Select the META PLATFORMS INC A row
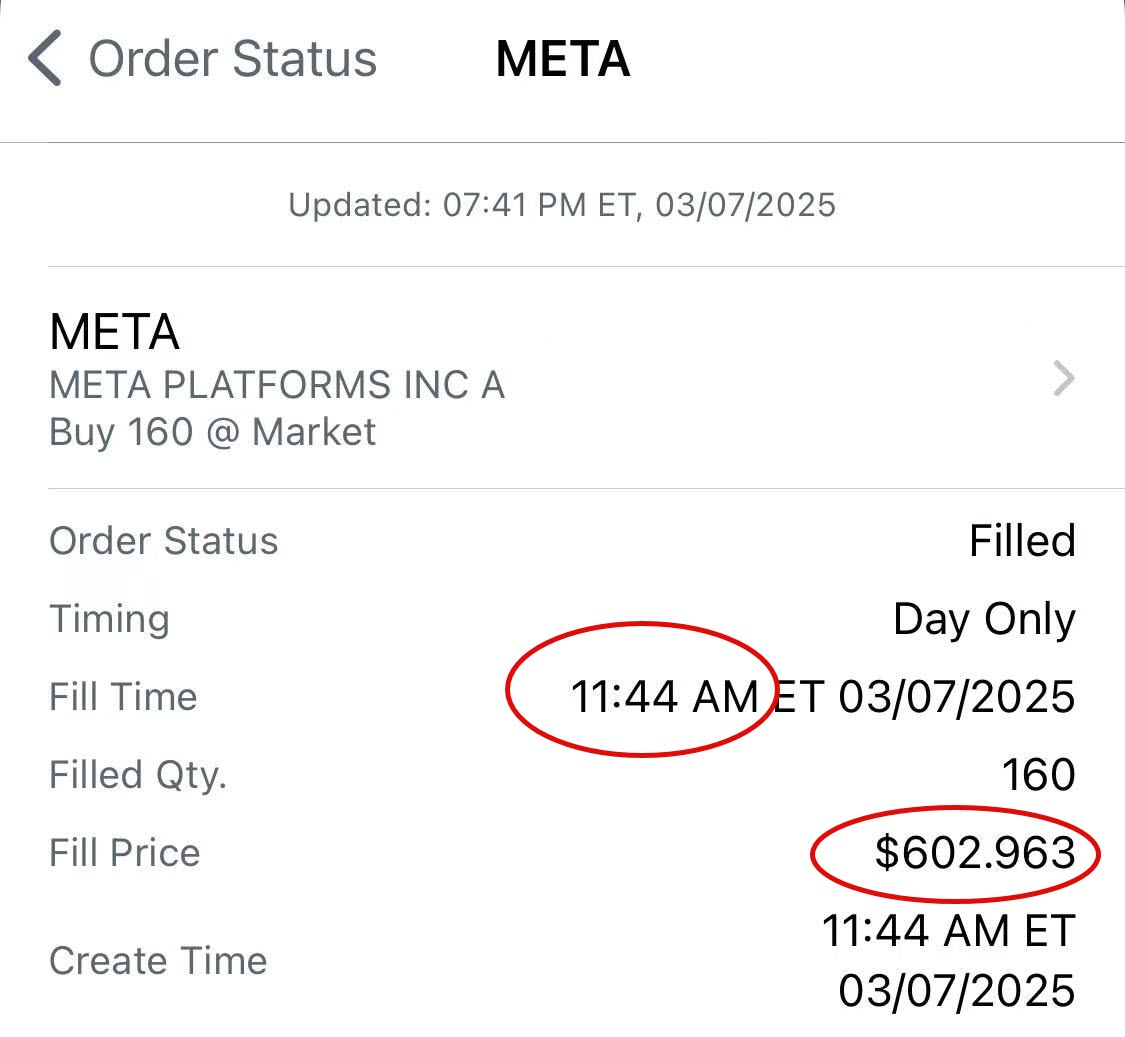The width and height of the screenshot is (1125, 1037). (562, 378)
